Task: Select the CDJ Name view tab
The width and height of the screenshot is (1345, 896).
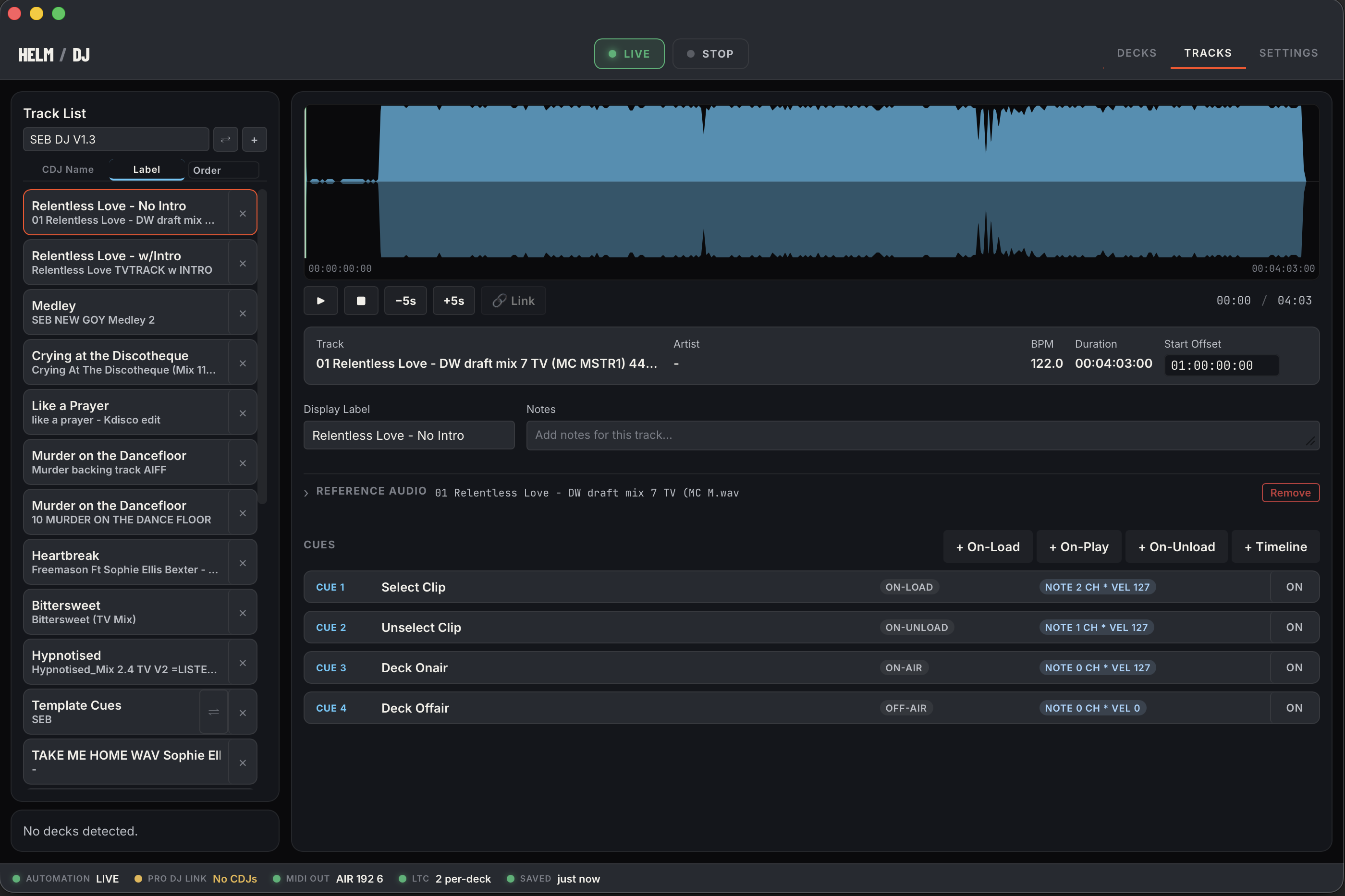Action: point(67,170)
